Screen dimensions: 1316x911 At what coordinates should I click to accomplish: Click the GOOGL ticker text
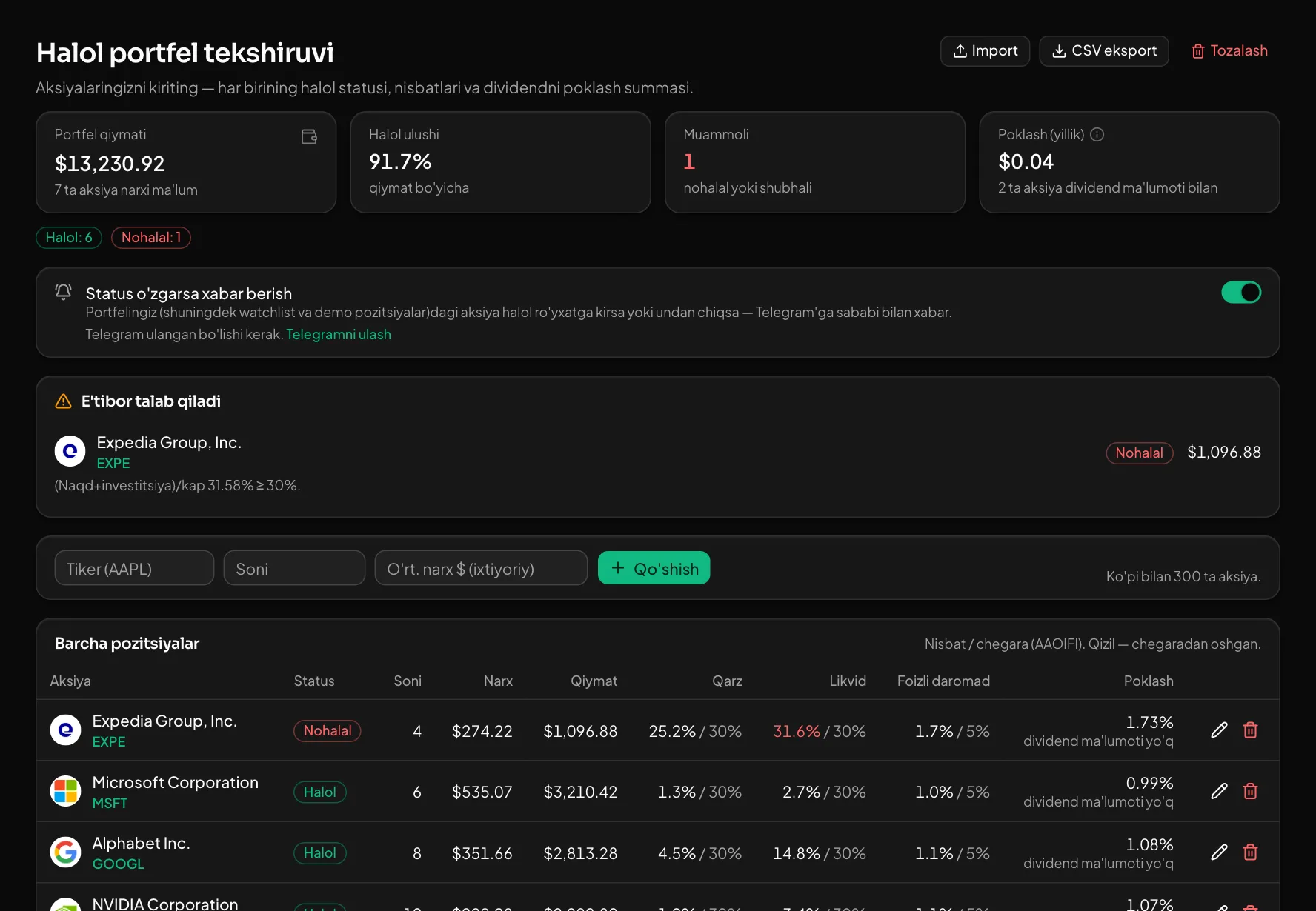pos(119,864)
